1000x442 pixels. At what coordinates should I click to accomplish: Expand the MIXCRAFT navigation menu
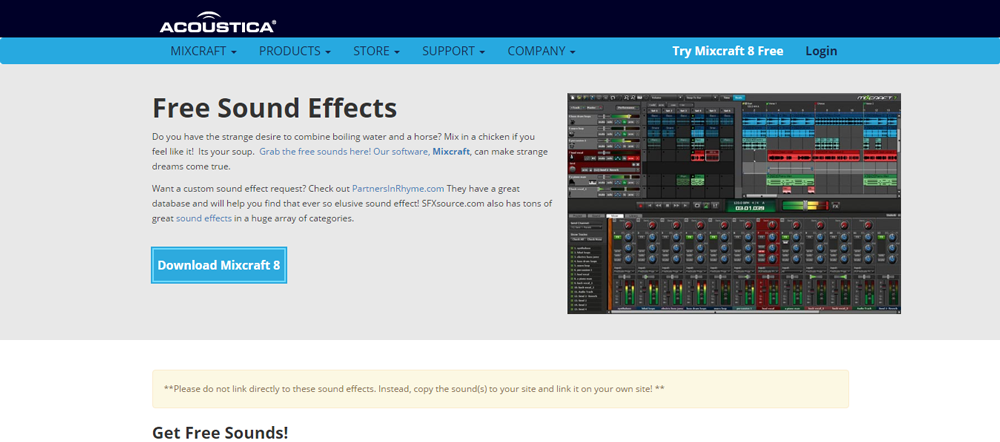click(x=203, y=51)
